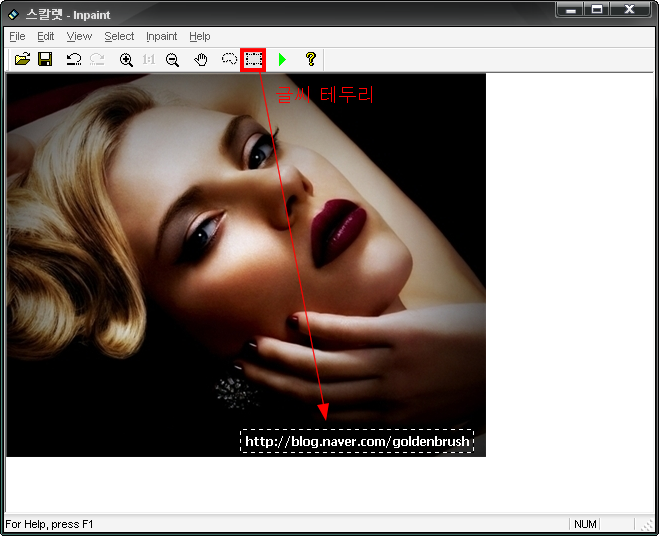Open the Edit menu
Image resolution: width=659 pixels, height=536 pixels.
click(46, 36)
